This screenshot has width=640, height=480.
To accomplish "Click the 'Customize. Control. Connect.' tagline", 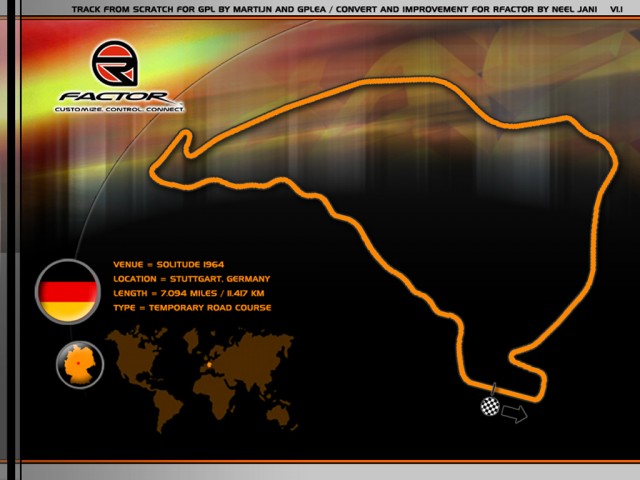I will [119, 109].
